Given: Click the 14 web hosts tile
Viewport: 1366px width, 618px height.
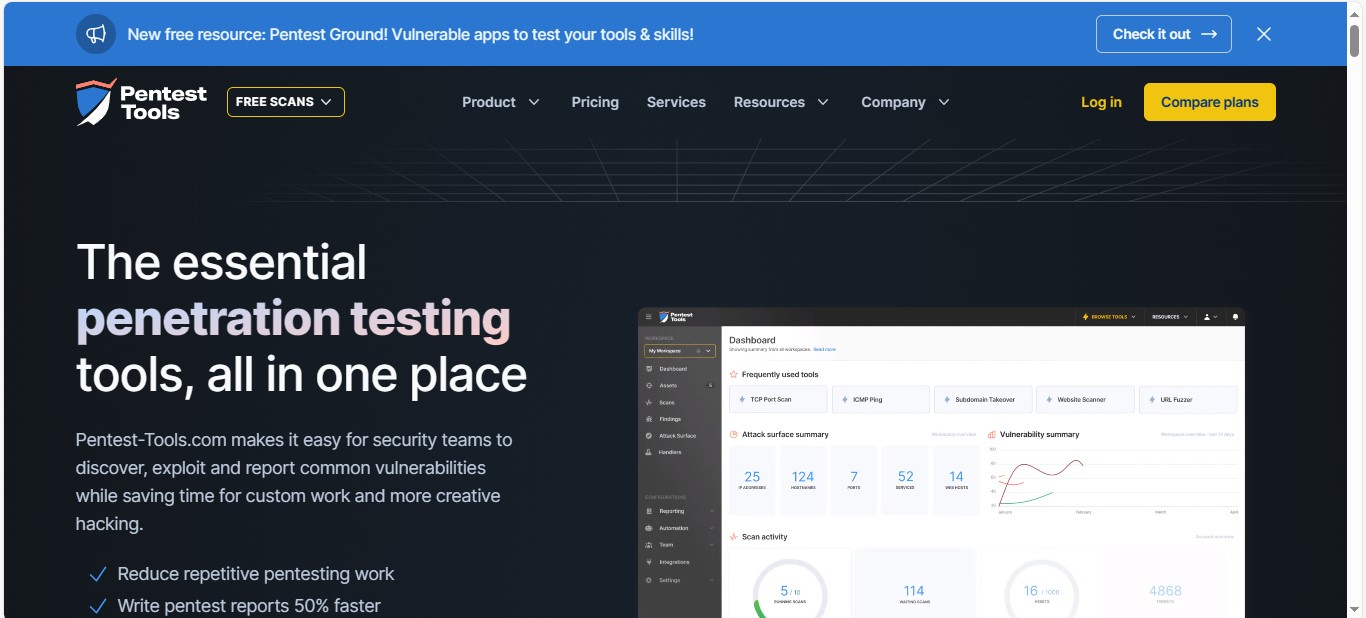Looking at the screenshot, I should click(x=956, y=481).
